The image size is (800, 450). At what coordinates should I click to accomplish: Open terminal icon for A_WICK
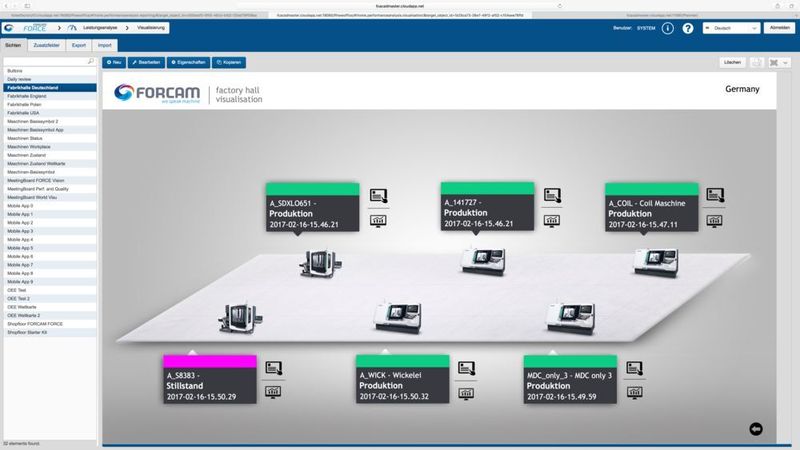[x=466, y=368]
